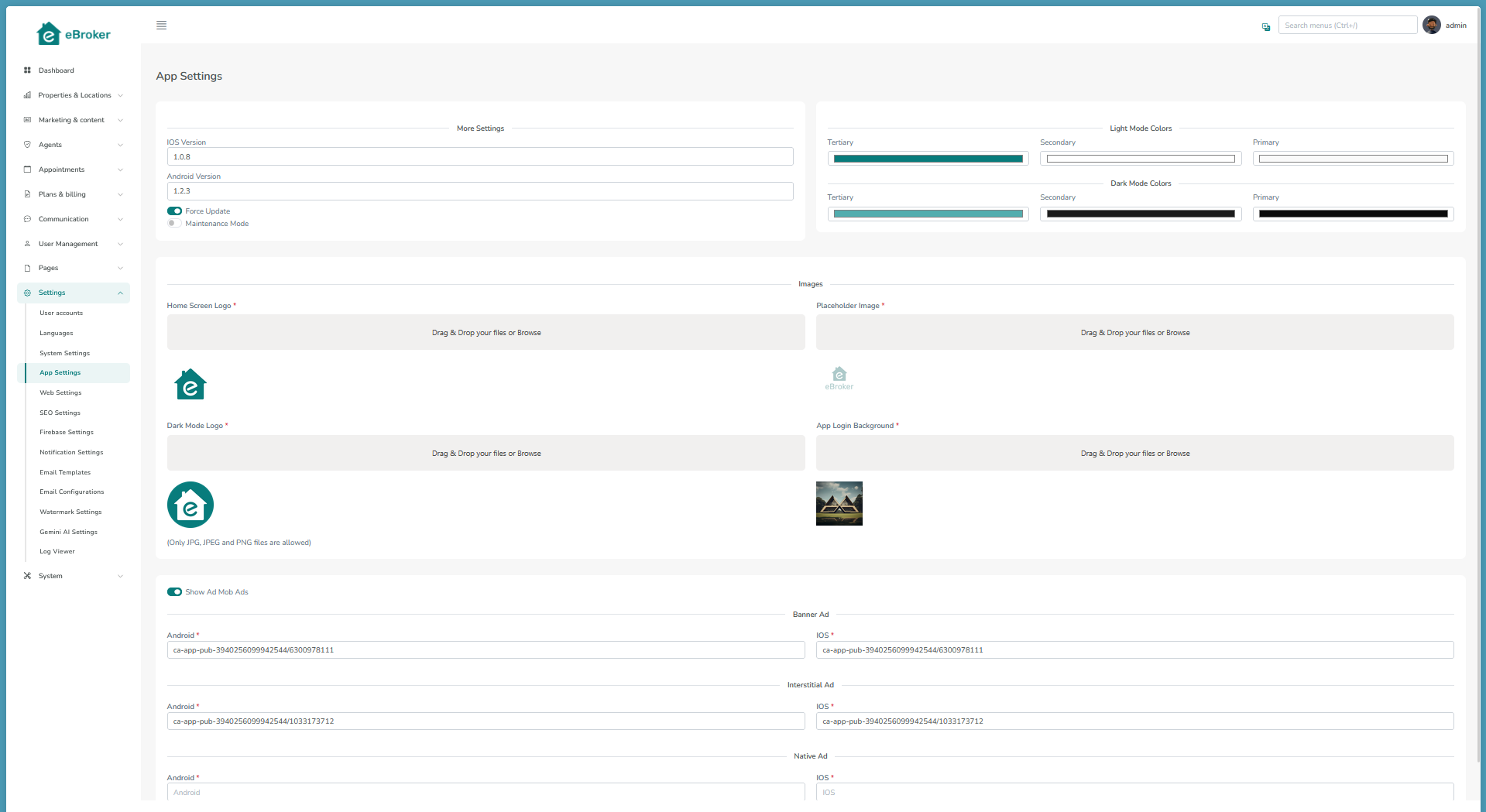The height and width of the screenshot is (812, 1486).
Task: Open Dashboard via its grid icon
Action: [27, 70]
